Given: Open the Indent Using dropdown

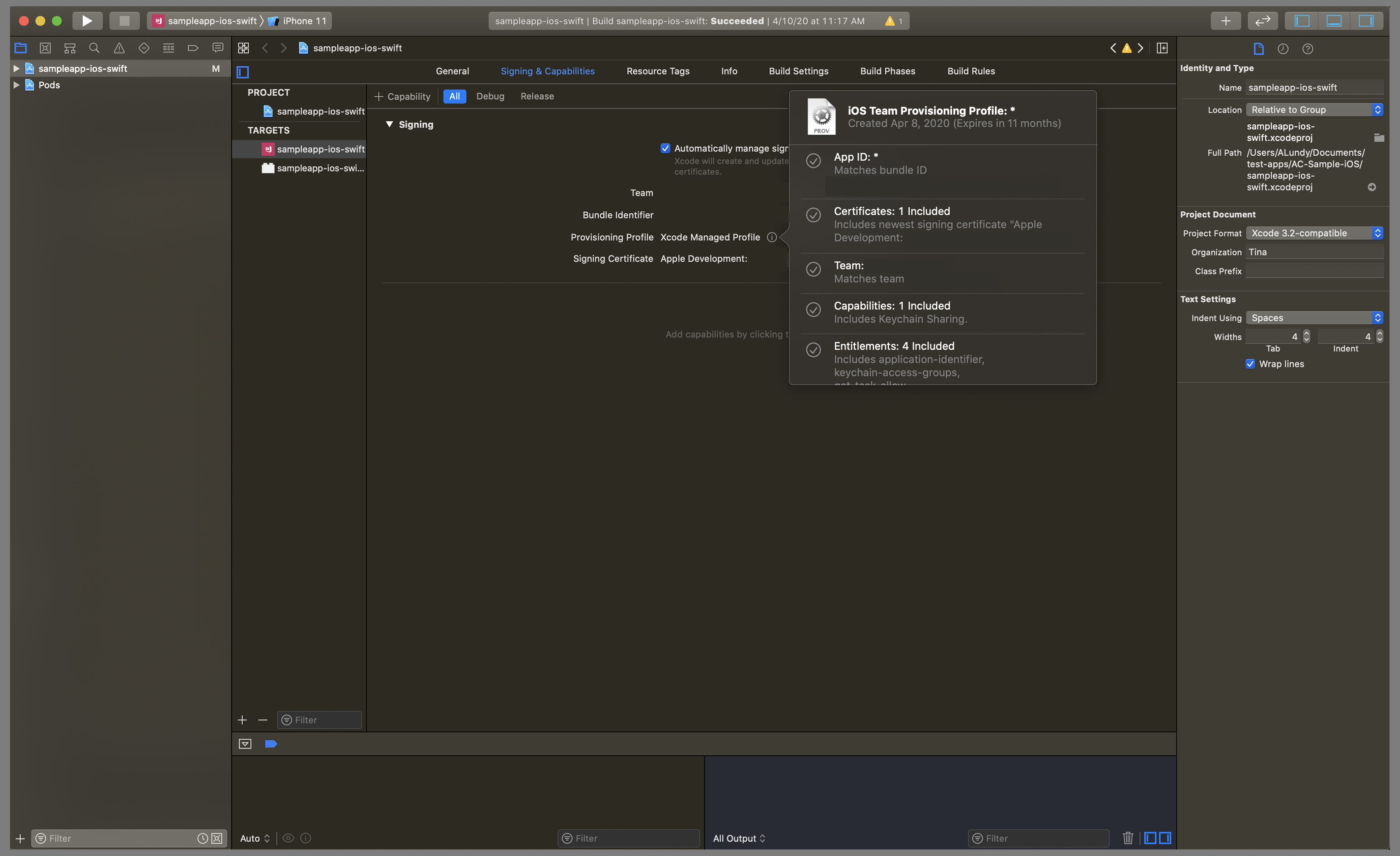Looking at the screenshot, I should (x=1314, y=317).
